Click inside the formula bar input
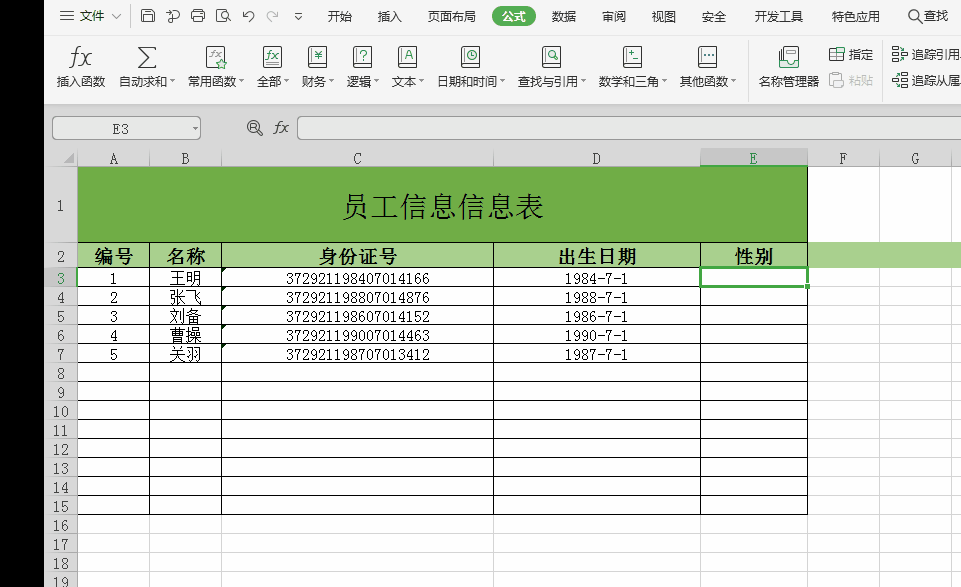 [x=629, y=128]
